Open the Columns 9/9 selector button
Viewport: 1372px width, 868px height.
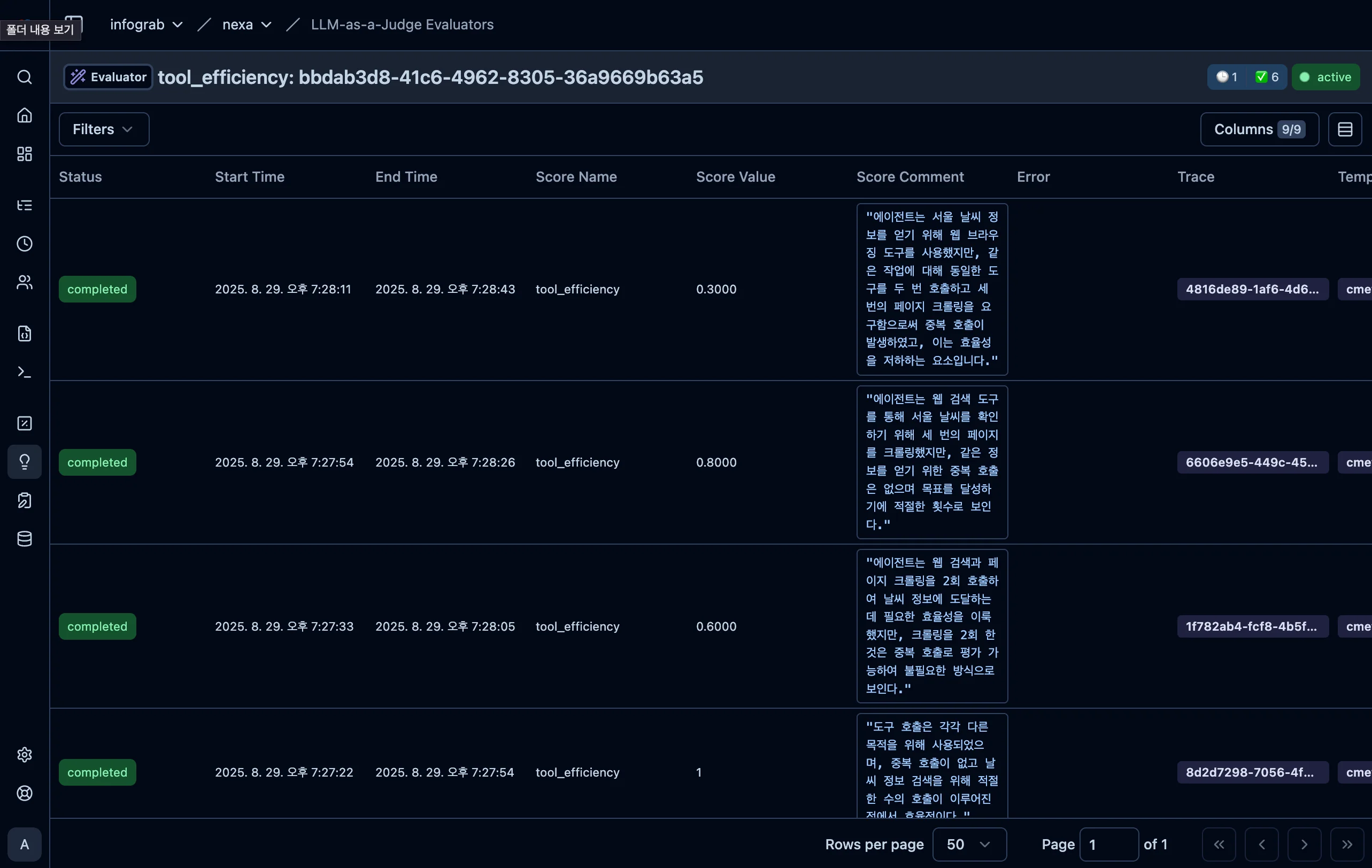click(1259, 129)
